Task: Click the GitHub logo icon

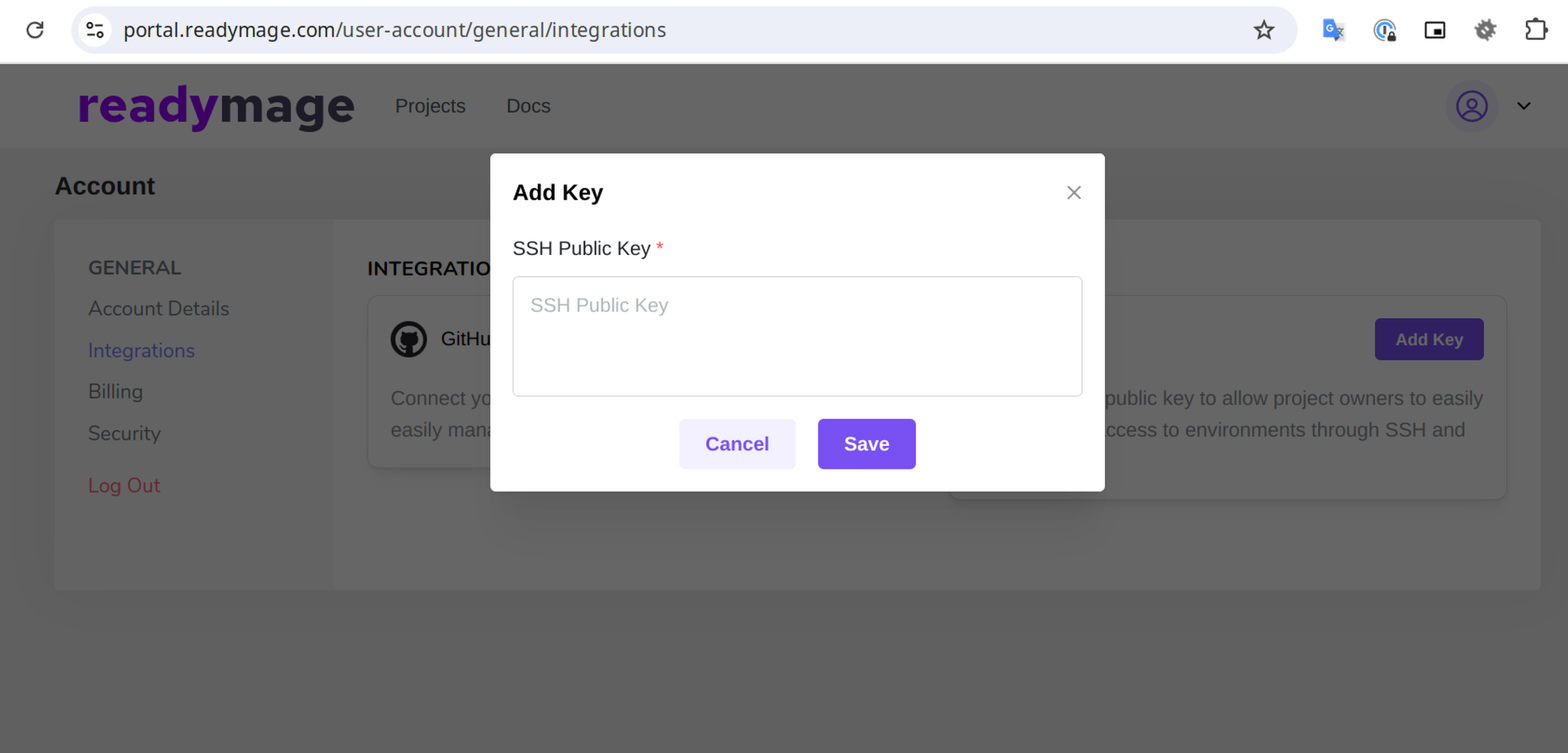Action: tap(409, 339)
